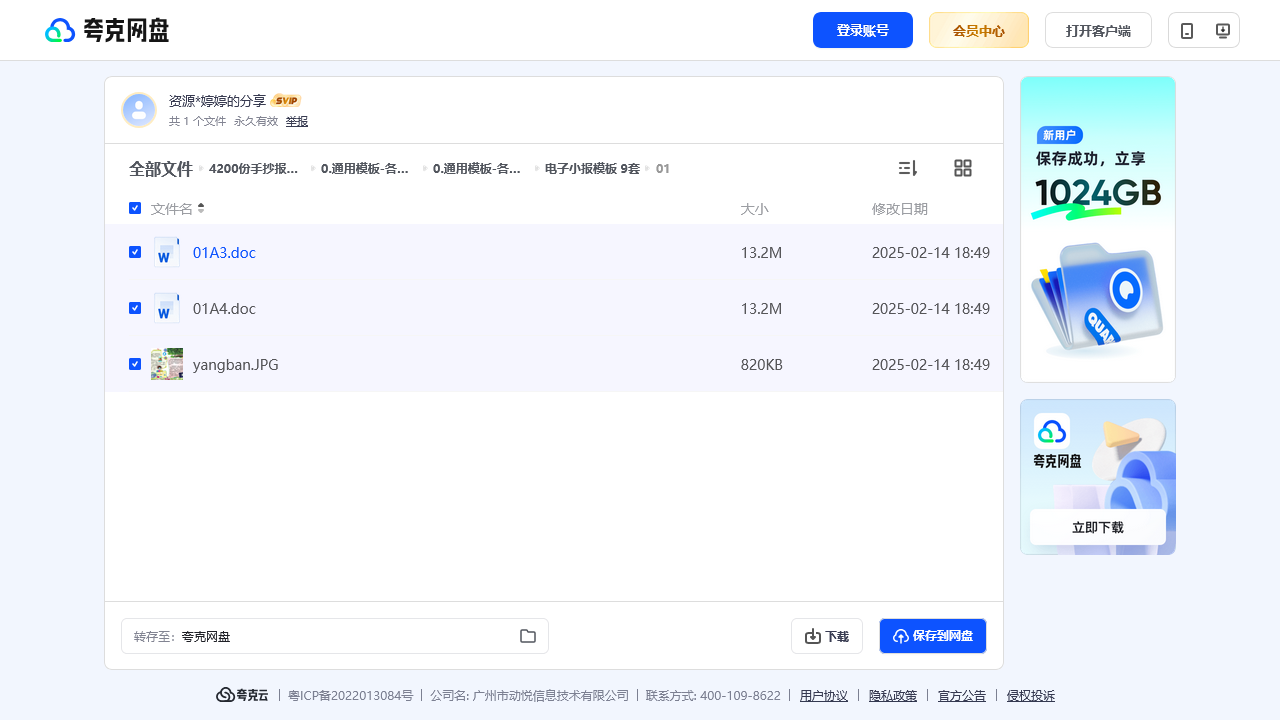Toggle the select-all checkbox in header
This screenshot has width=1280, height=720.
pos(135,208)
